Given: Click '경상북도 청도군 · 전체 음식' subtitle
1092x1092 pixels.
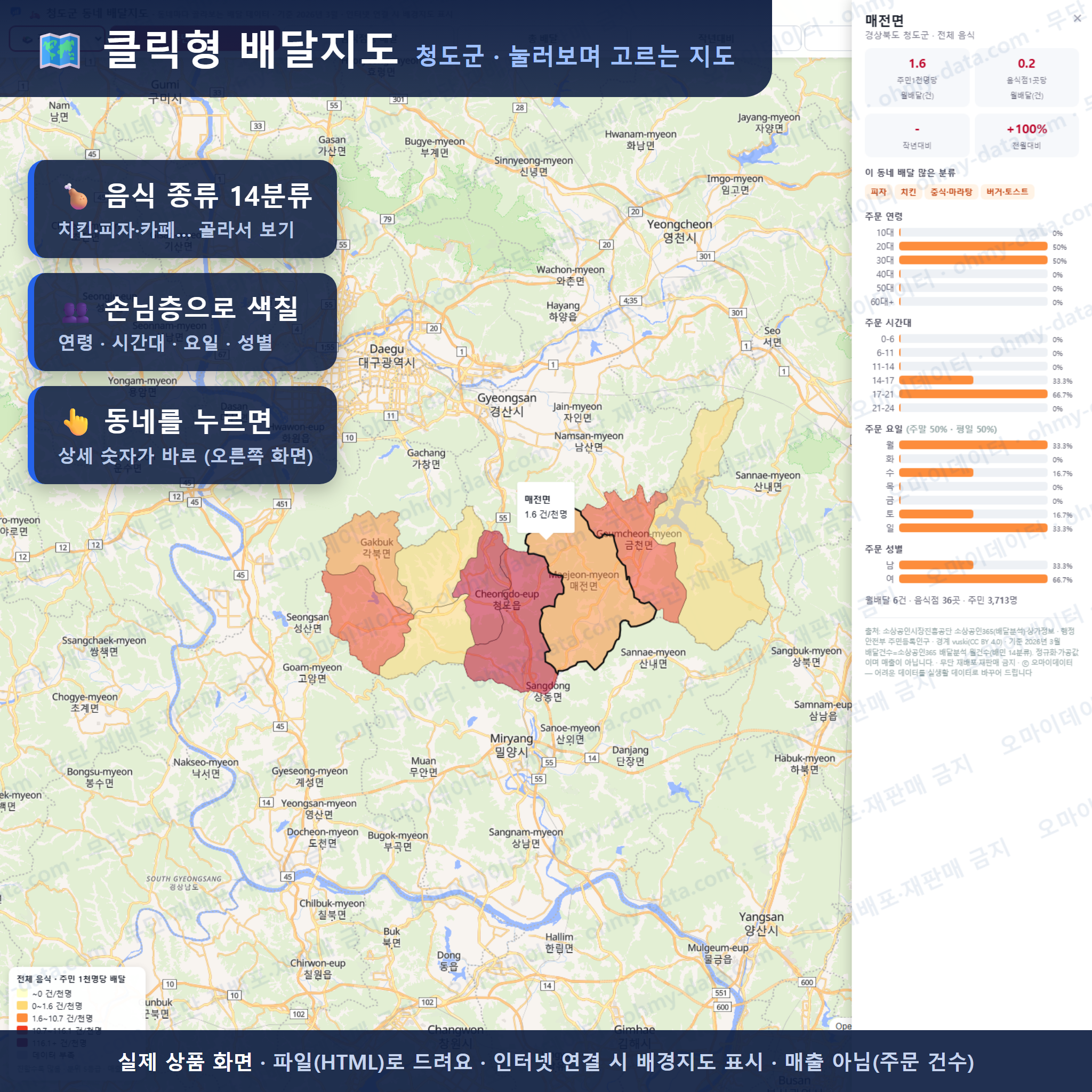Looking at the screenshot, I should [x=920, y=35].
